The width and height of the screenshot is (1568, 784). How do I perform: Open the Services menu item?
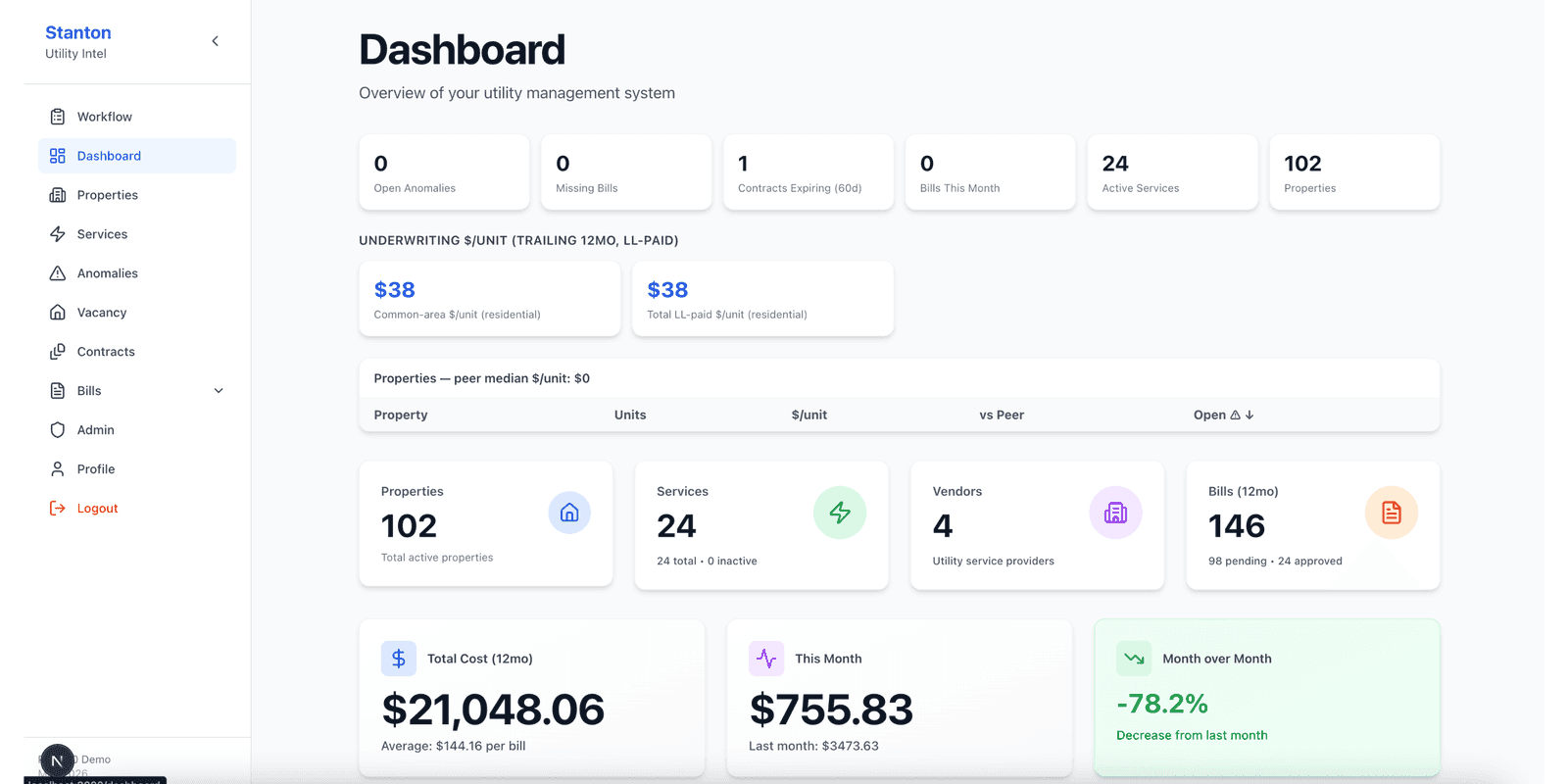tap(137, 234)
